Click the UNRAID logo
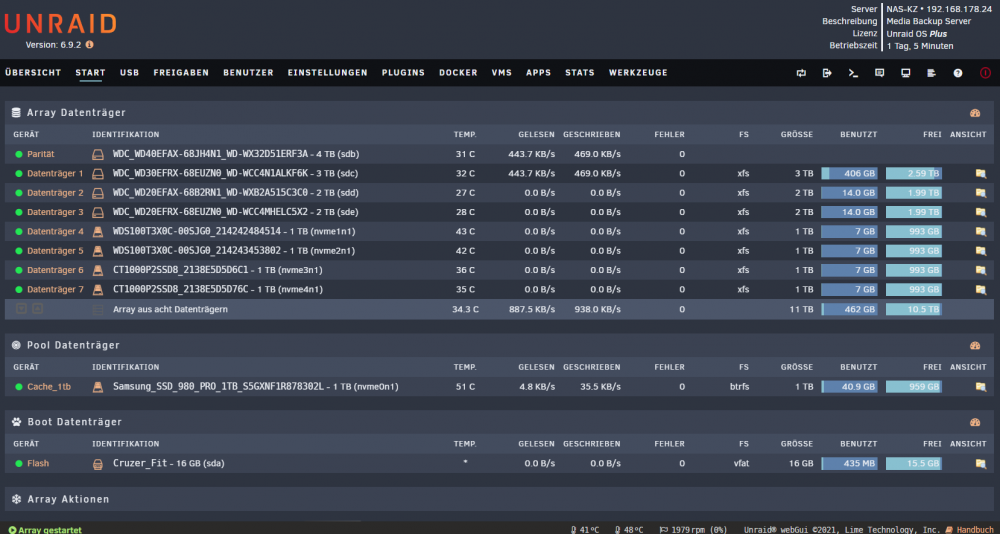1000x534 pixels. (x=61, y=24)
